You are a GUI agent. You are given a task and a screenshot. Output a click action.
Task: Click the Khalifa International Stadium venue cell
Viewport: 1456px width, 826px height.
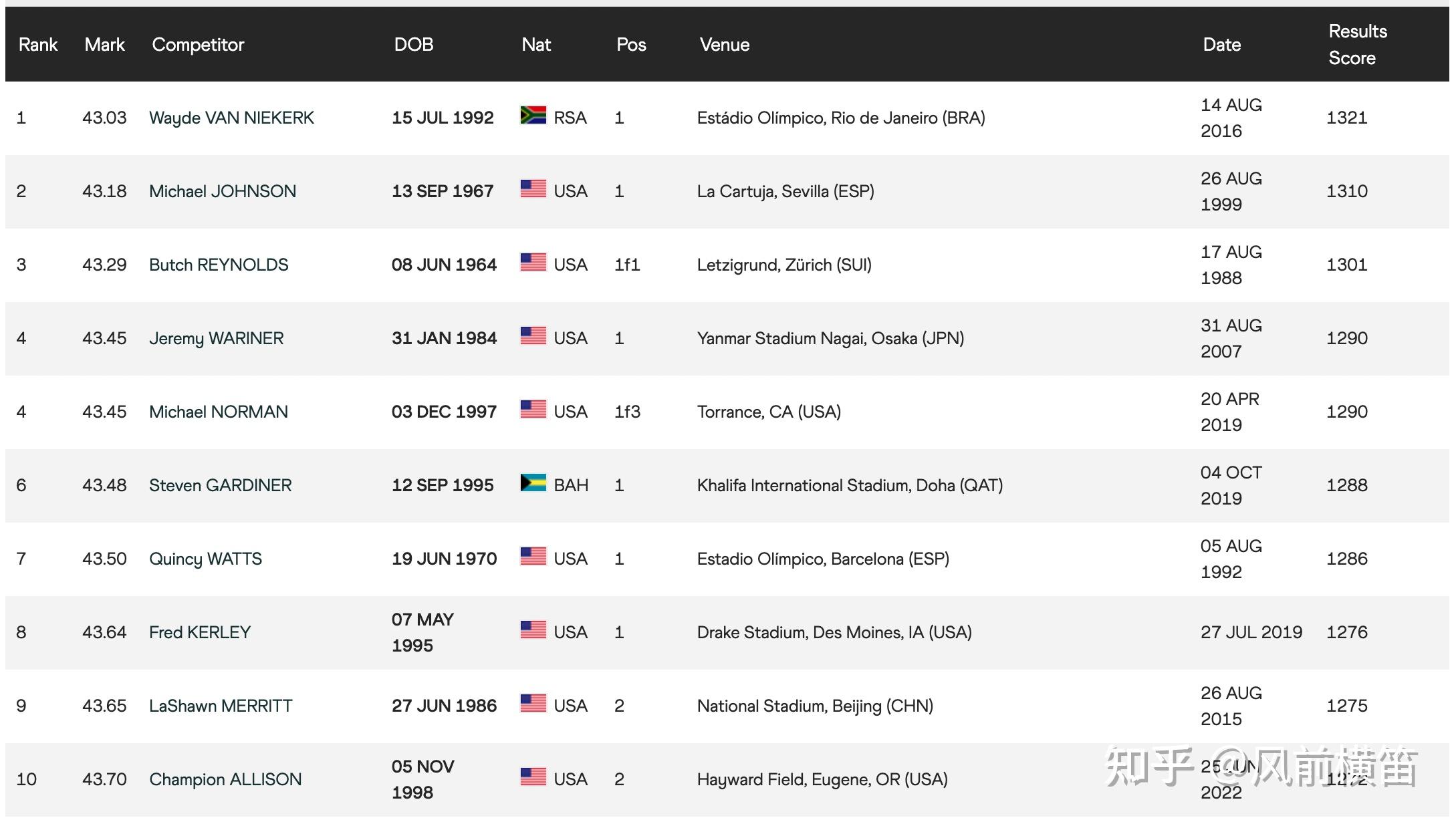tap(849, 486)
